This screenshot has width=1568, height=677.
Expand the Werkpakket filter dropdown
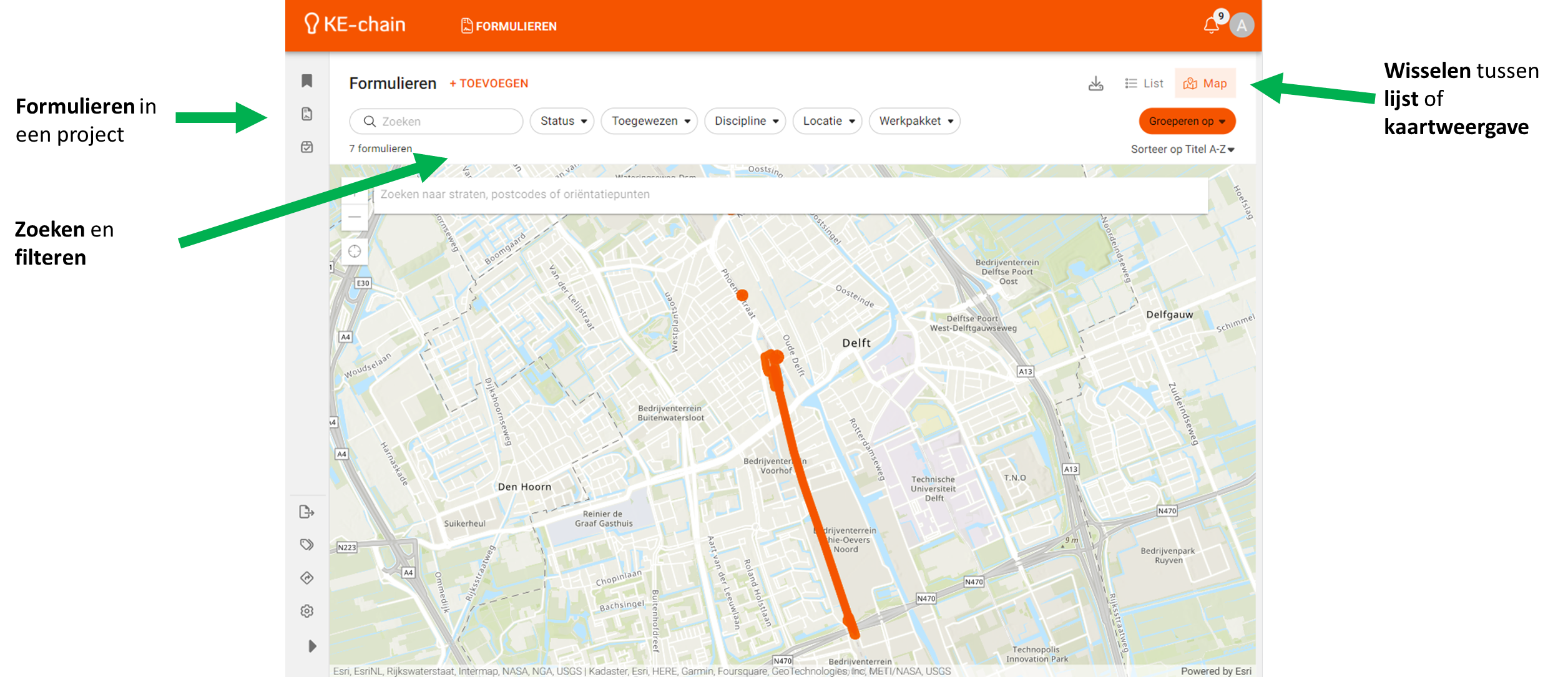tap(914, 121)
